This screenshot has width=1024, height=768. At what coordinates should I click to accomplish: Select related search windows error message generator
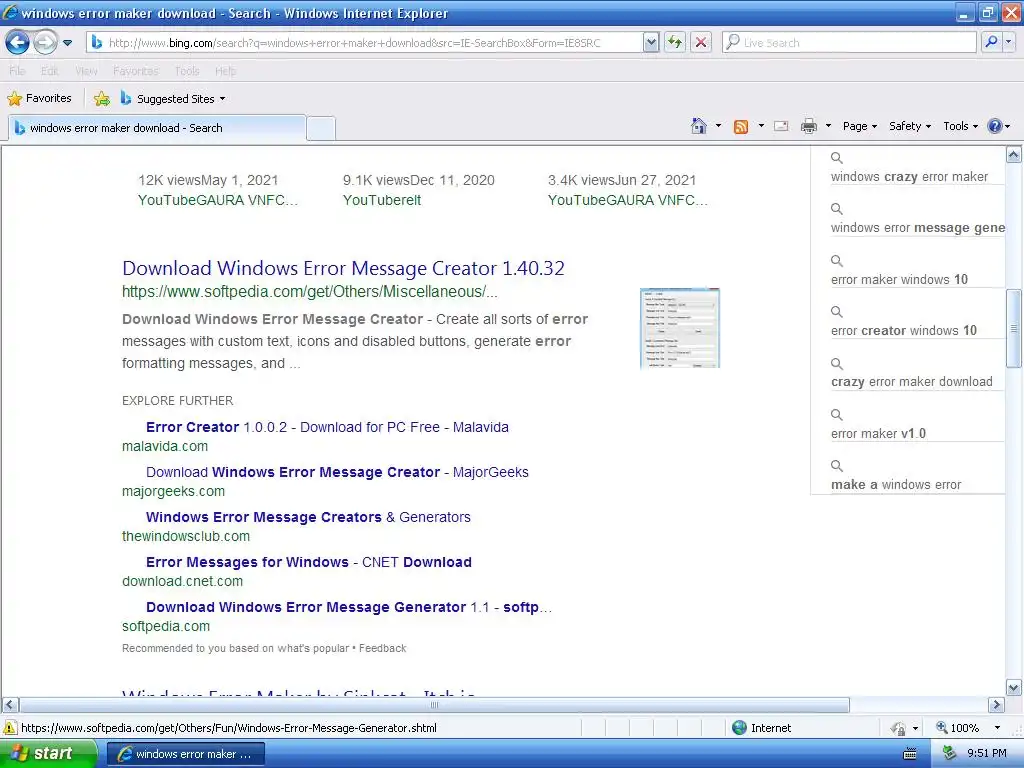918,228
